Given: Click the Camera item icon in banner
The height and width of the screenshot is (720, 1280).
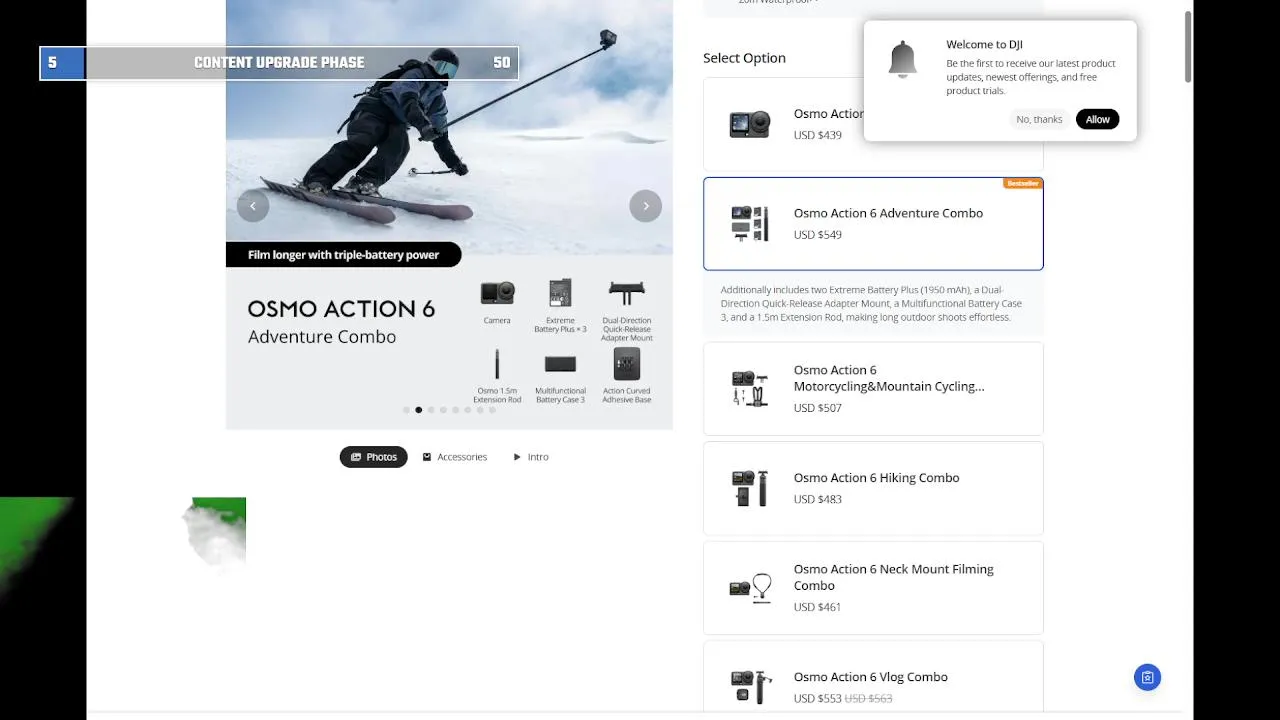Looking at the screenshot, I should [x=497, y=294].
